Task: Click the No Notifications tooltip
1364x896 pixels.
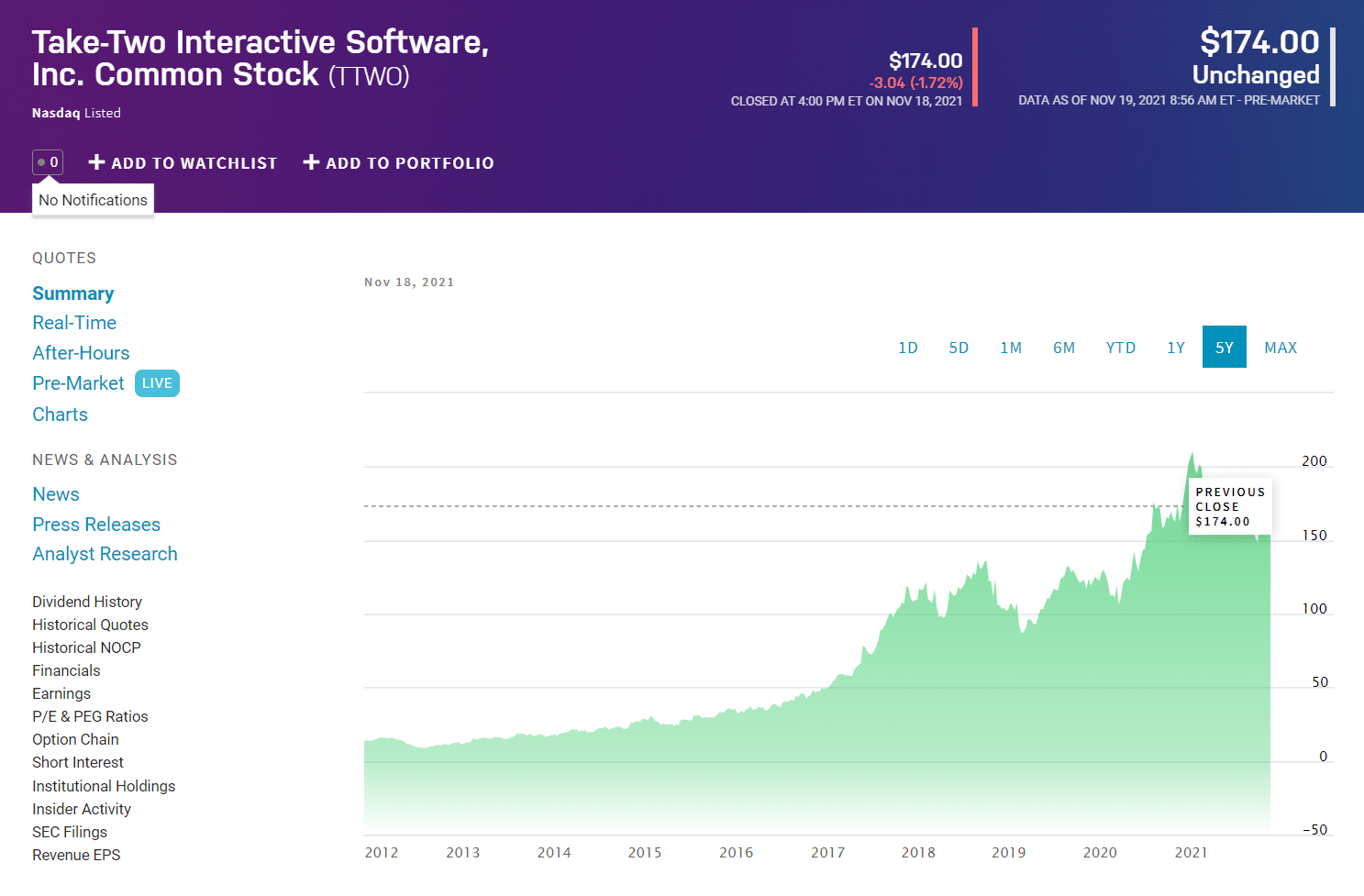Action: coord(93,200)
